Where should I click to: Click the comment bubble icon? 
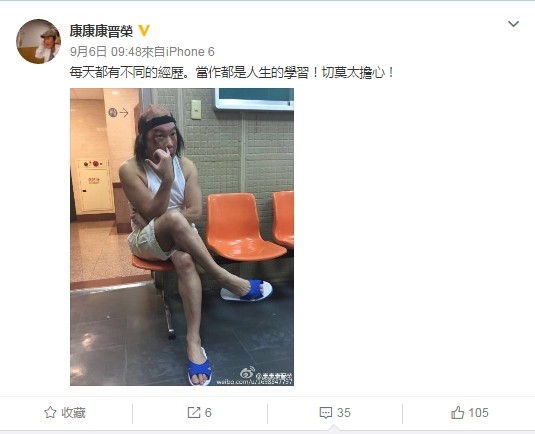(326, 413)
